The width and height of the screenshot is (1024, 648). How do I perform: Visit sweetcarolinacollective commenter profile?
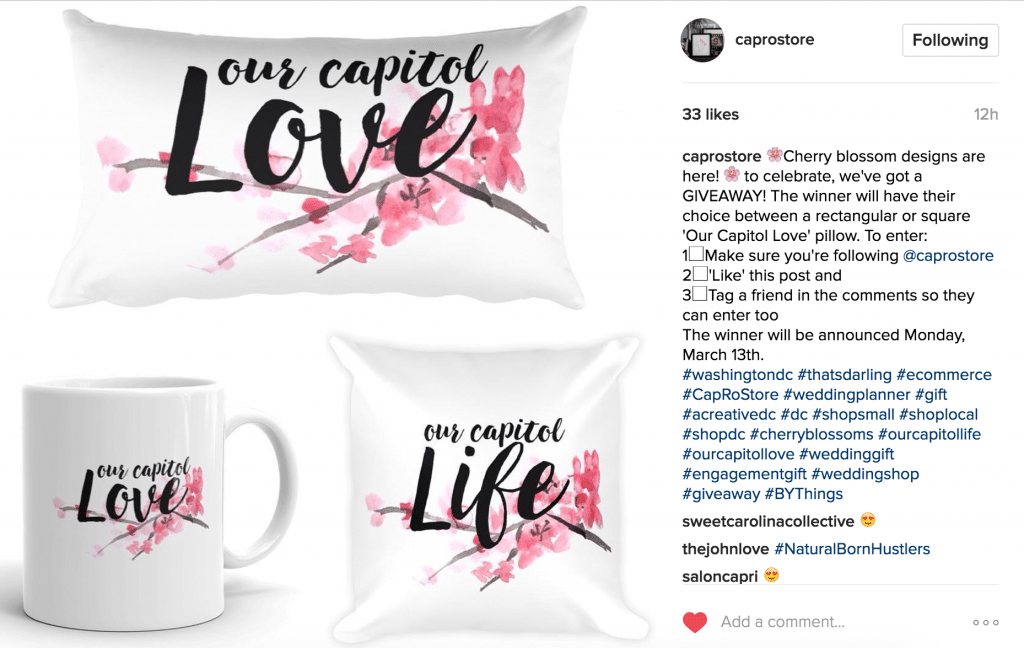(768, 521)
